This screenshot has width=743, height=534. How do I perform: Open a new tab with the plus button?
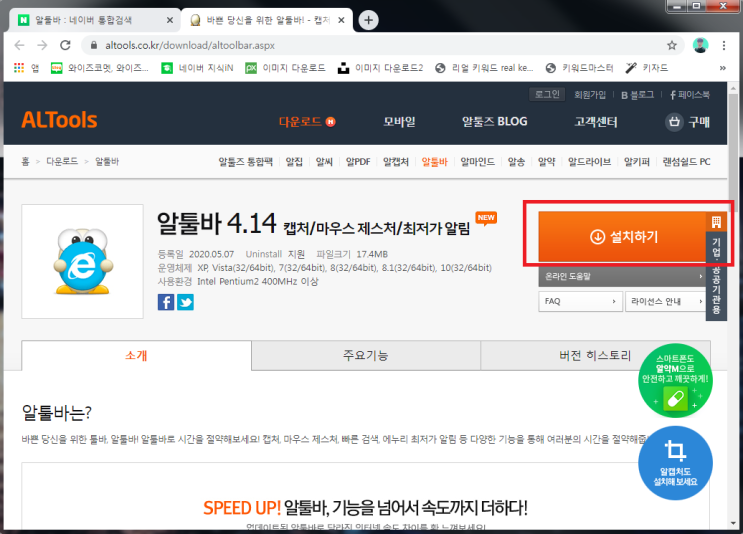click(369, 20)
